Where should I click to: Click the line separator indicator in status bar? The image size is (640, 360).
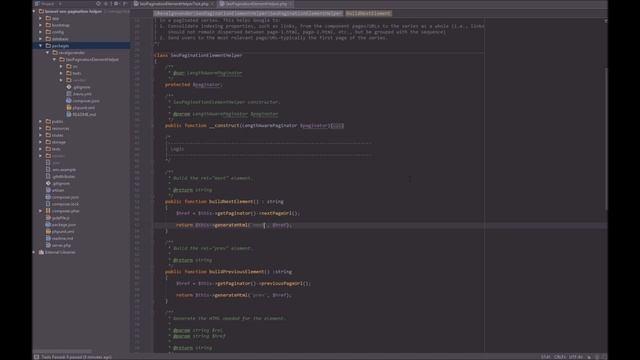point(560,357)
